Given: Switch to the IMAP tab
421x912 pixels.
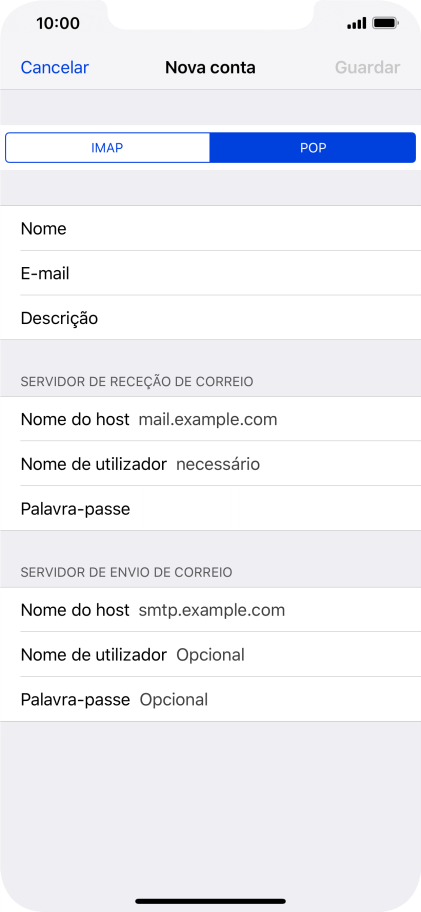Looking at the screenshot, I should pos(108,148).
